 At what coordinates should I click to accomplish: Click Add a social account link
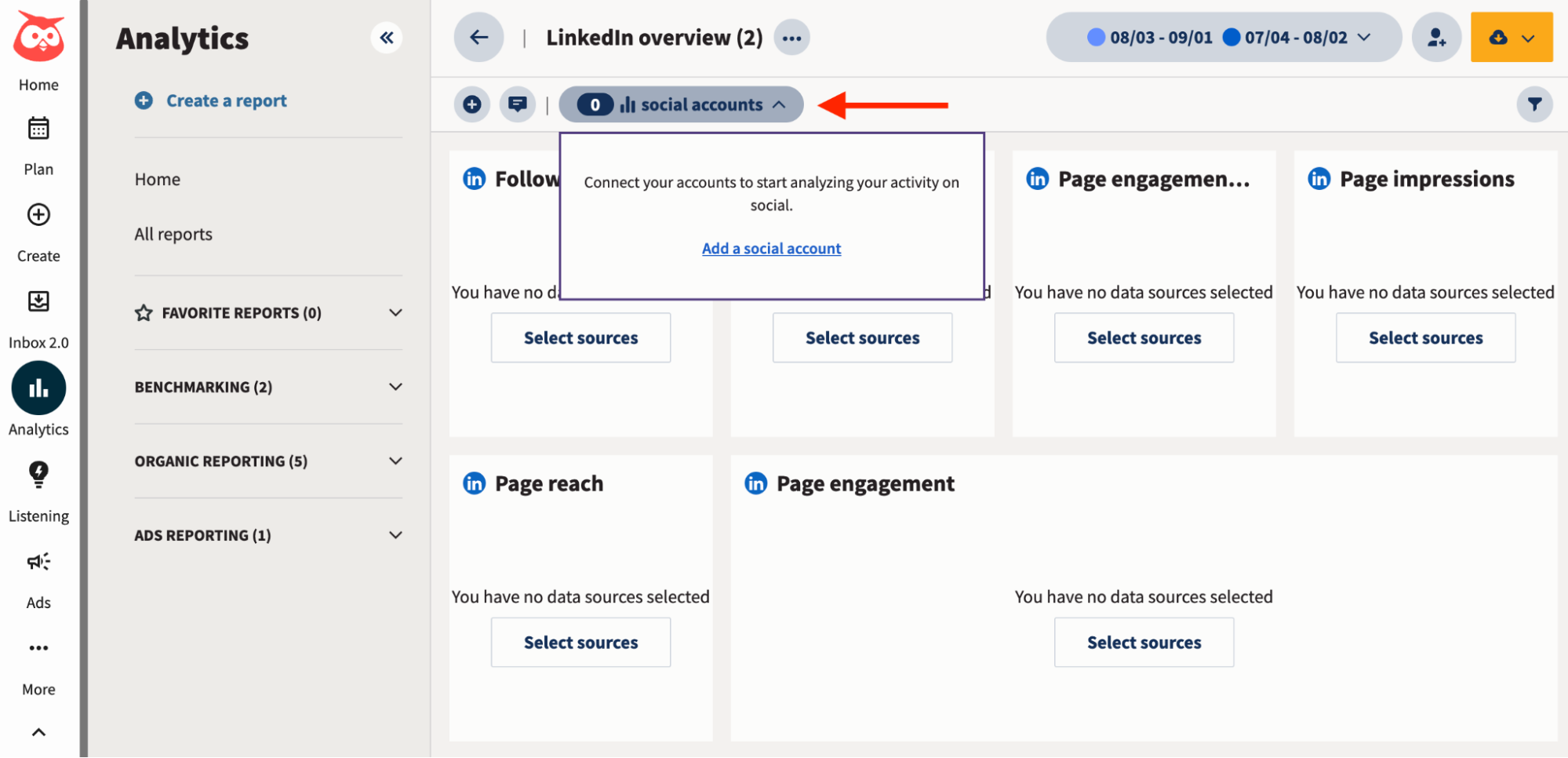pyautogui.click(x=770, y=248)
